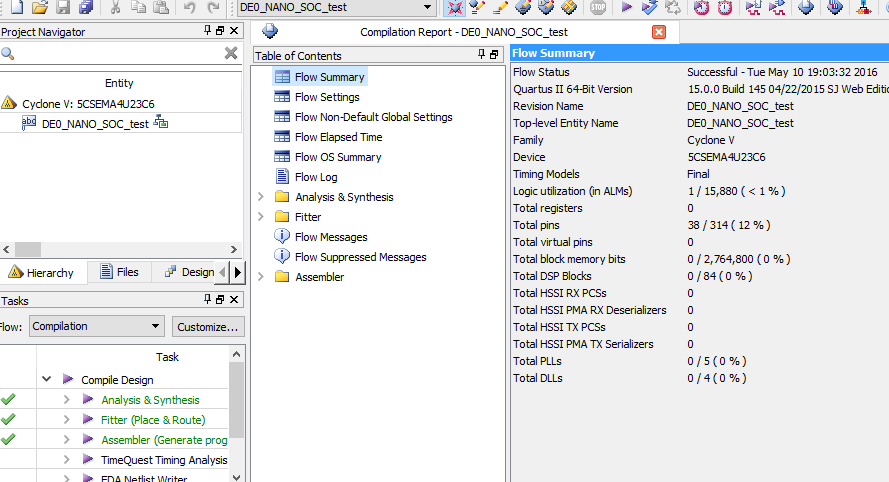Screen dimensions: 889x482
Task: Select Cyclone V: 5CSEMA4U23C6 entity row
Action: pyautogui.click(x=121, y=104)
